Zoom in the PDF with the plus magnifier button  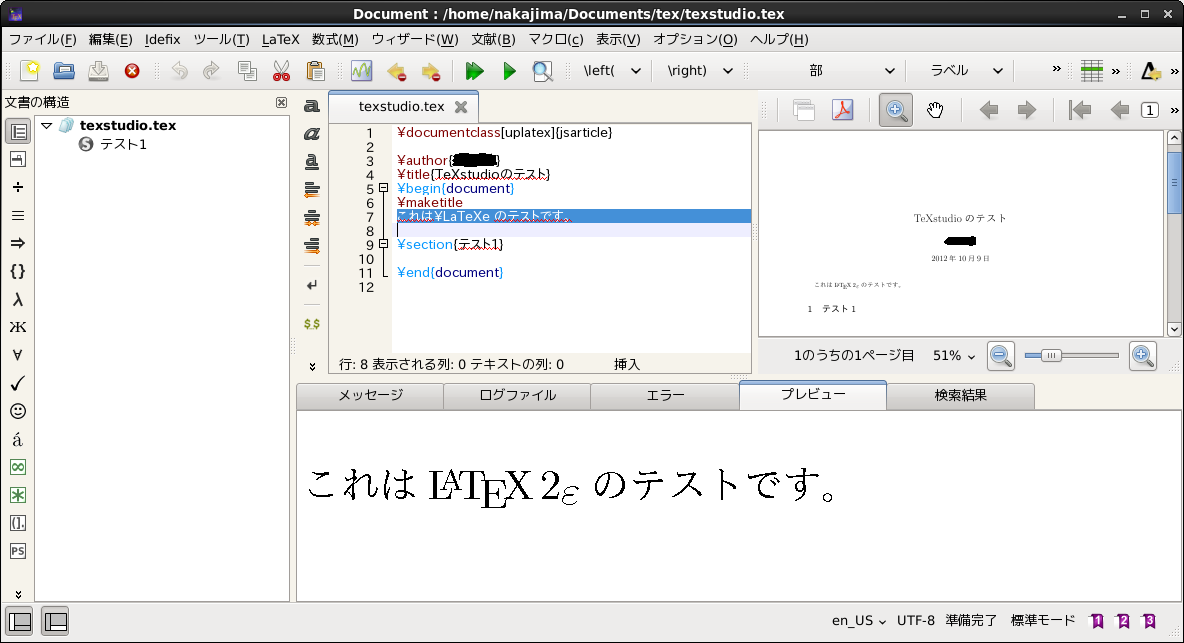tap(1142, 355)
